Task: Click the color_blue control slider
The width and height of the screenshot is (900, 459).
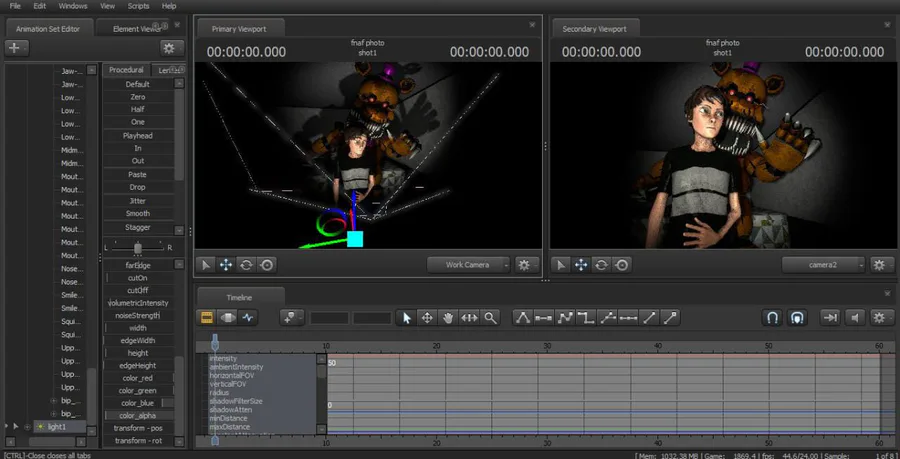Action: (138, 403)
